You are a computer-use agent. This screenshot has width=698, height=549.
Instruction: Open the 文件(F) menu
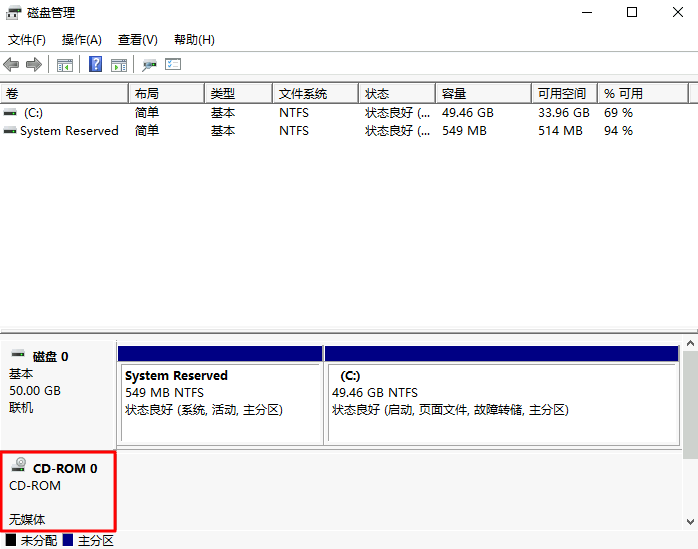pyautogui.click(x=27, y=40)
